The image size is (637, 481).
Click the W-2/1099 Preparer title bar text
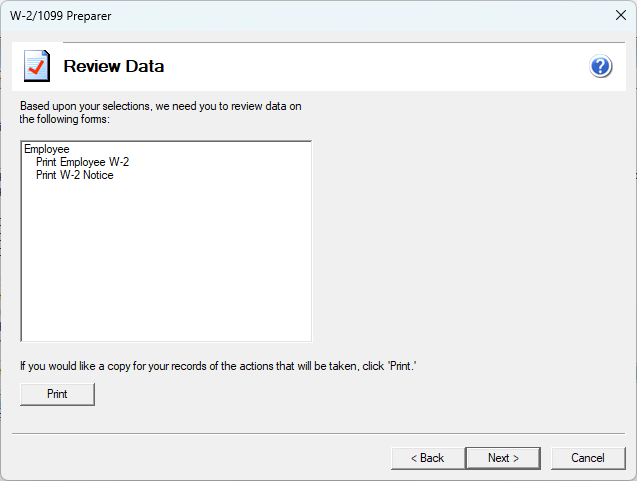61,15
